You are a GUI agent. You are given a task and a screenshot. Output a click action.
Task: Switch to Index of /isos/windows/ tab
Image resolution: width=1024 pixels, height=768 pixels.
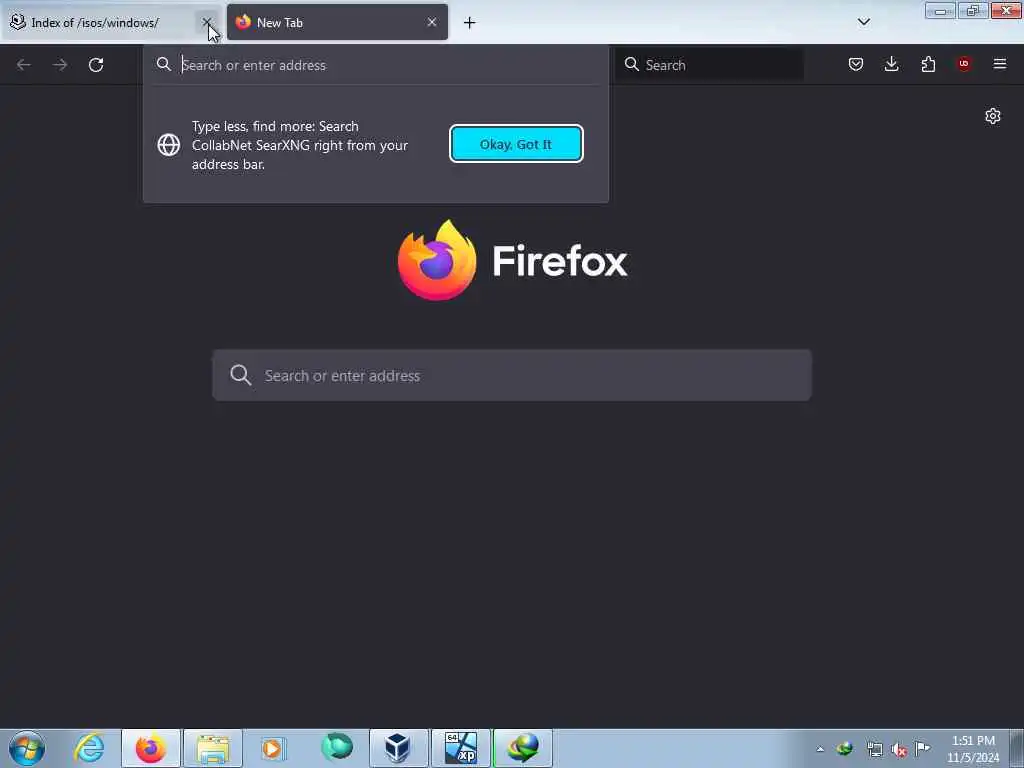click(x=112, y=23)
